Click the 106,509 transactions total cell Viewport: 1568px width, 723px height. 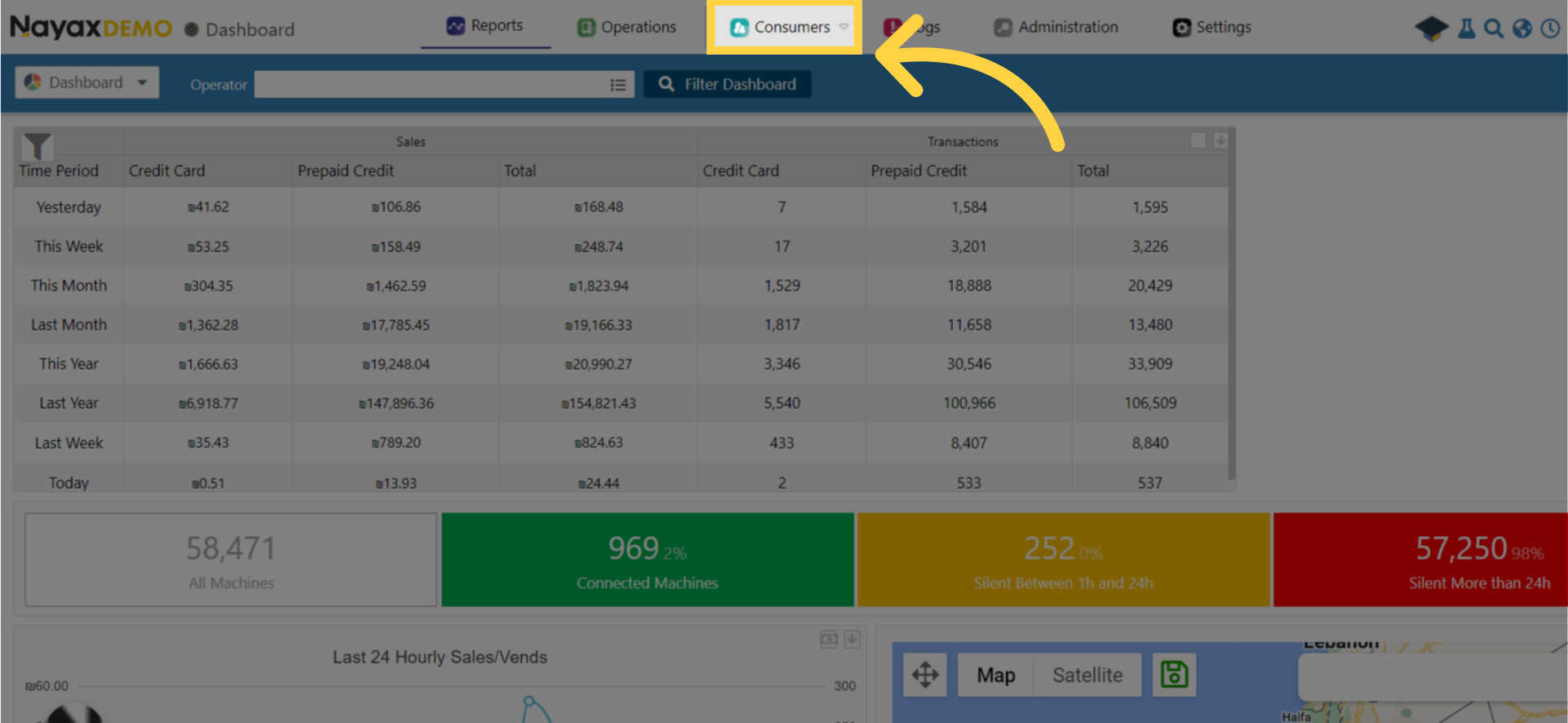click(1150, 403)
